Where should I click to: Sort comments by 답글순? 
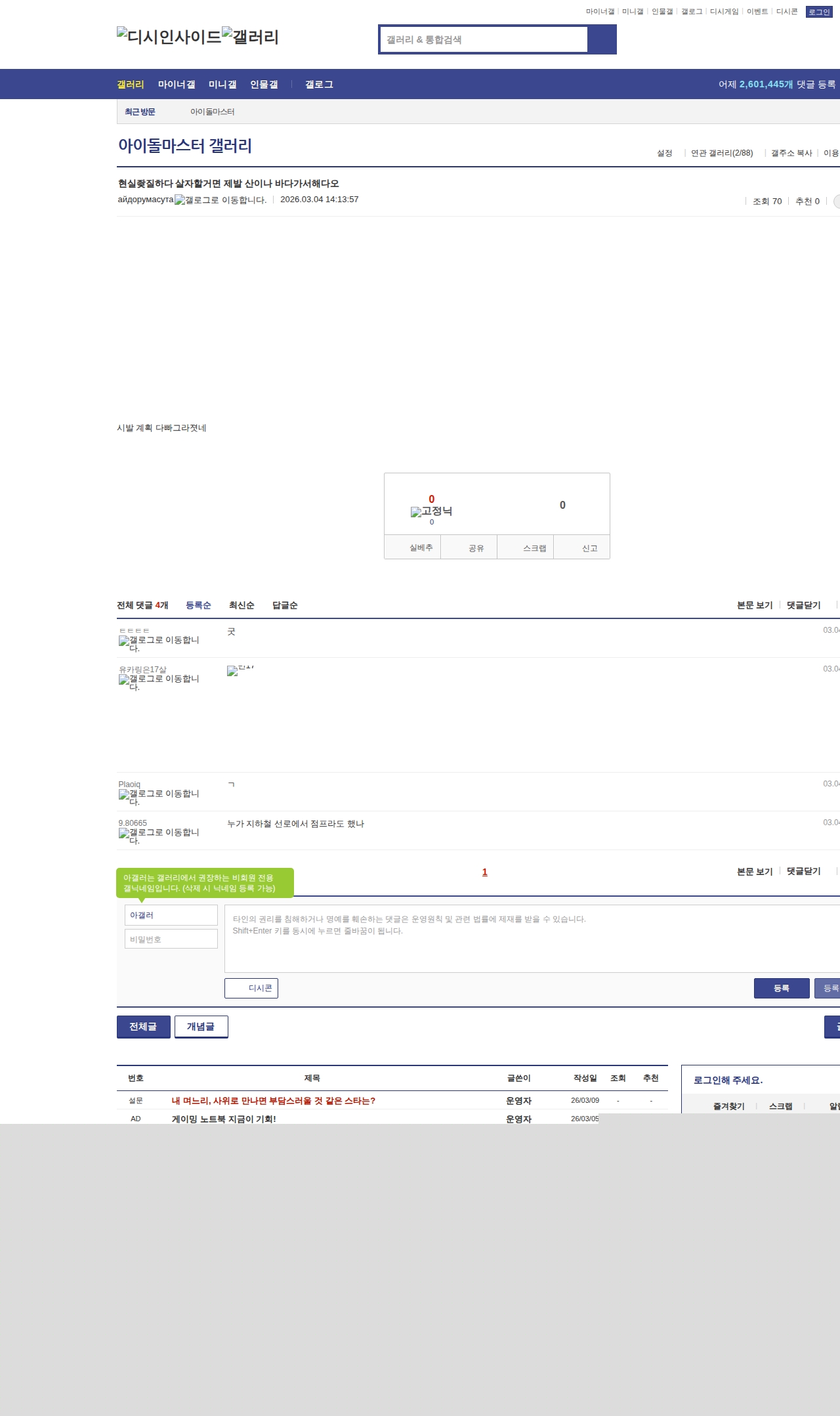click(285, 605)
